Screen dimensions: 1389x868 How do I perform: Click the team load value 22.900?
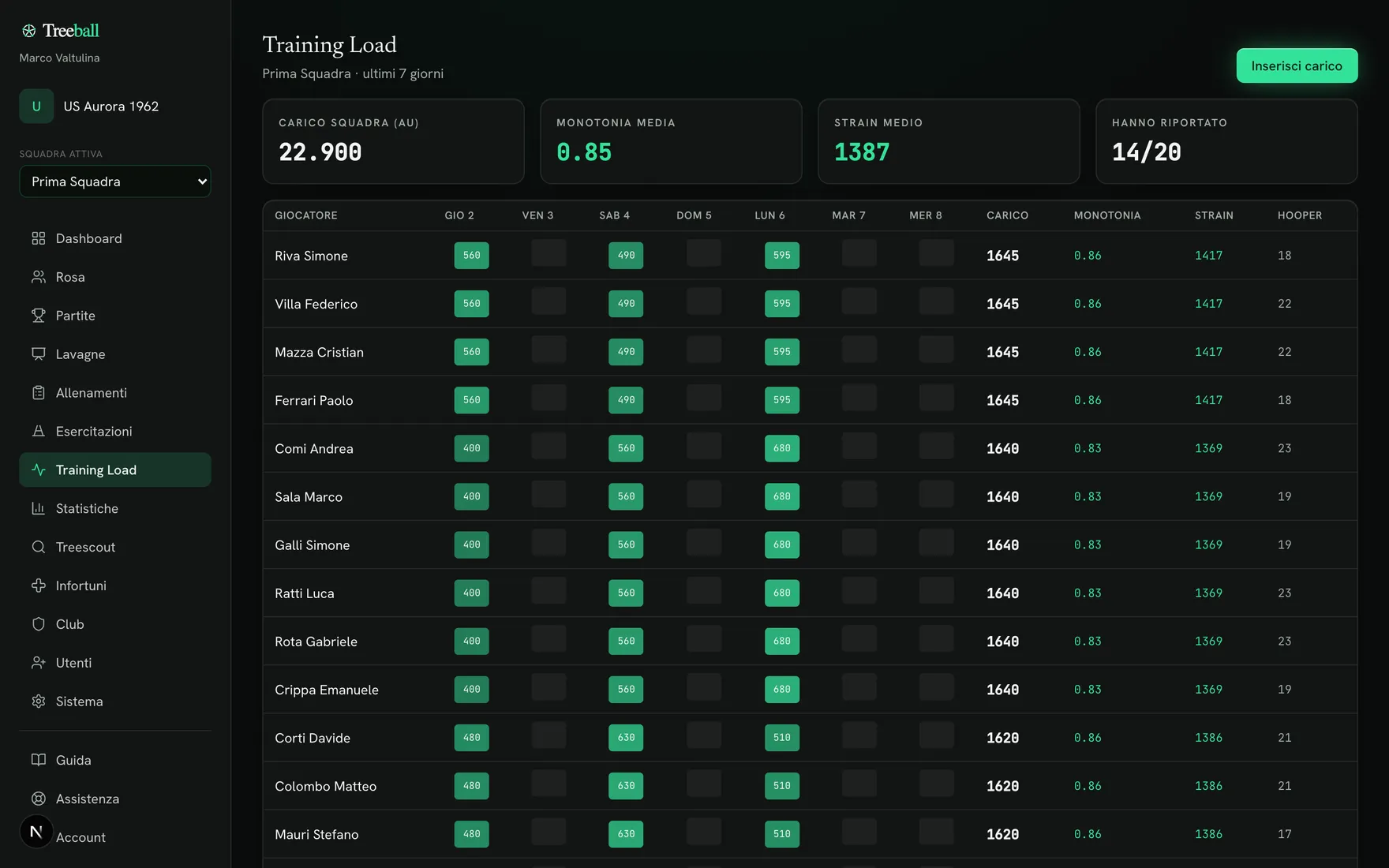point(320,152)
